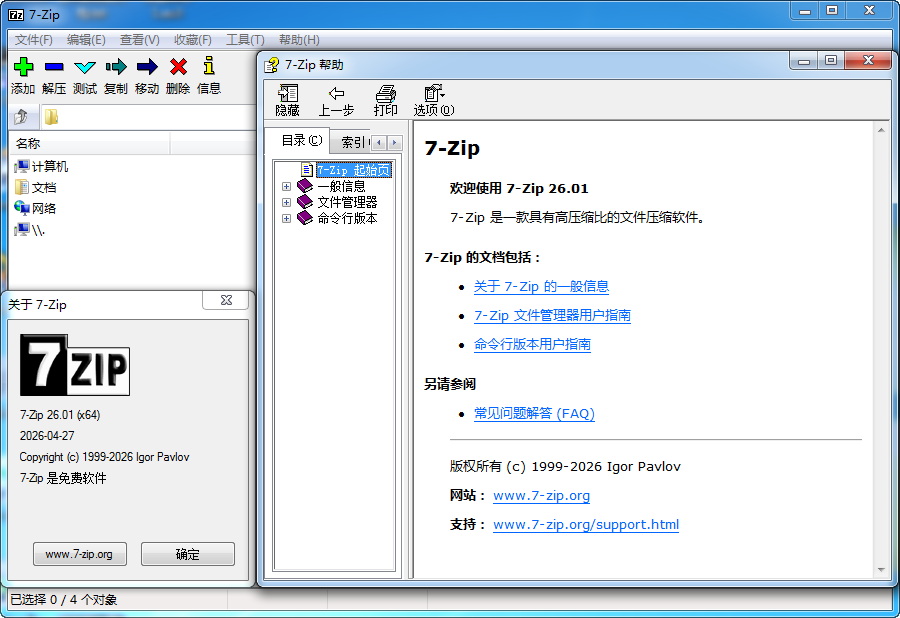Click the green Add (添加) plus icon

point(24,67)
